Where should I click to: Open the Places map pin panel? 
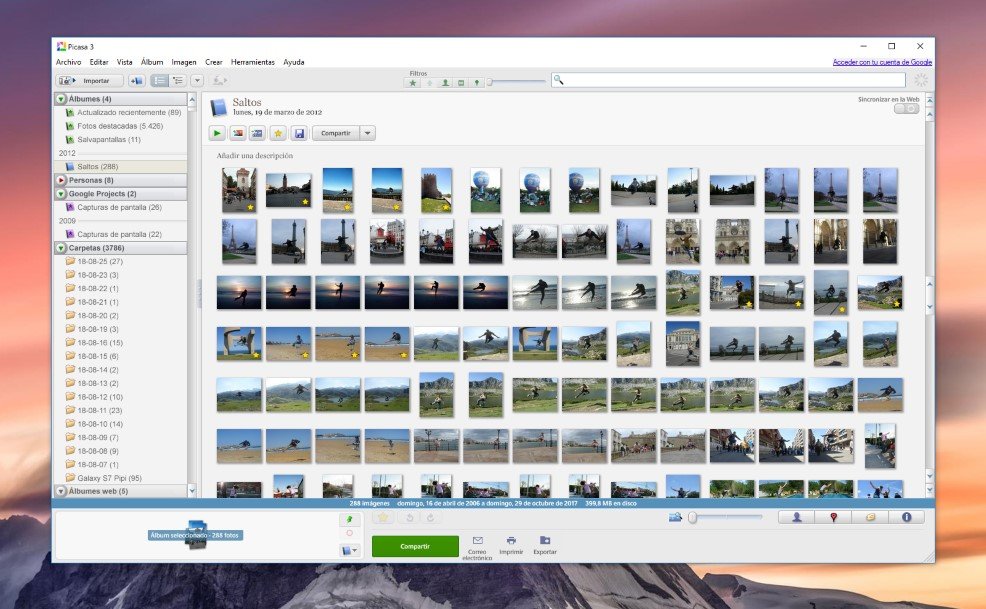[833, 517]
